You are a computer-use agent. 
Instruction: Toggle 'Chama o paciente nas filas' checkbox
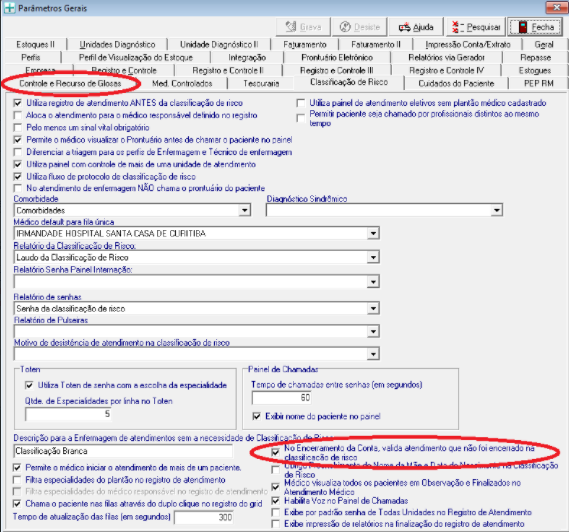[x=17, y=504]
